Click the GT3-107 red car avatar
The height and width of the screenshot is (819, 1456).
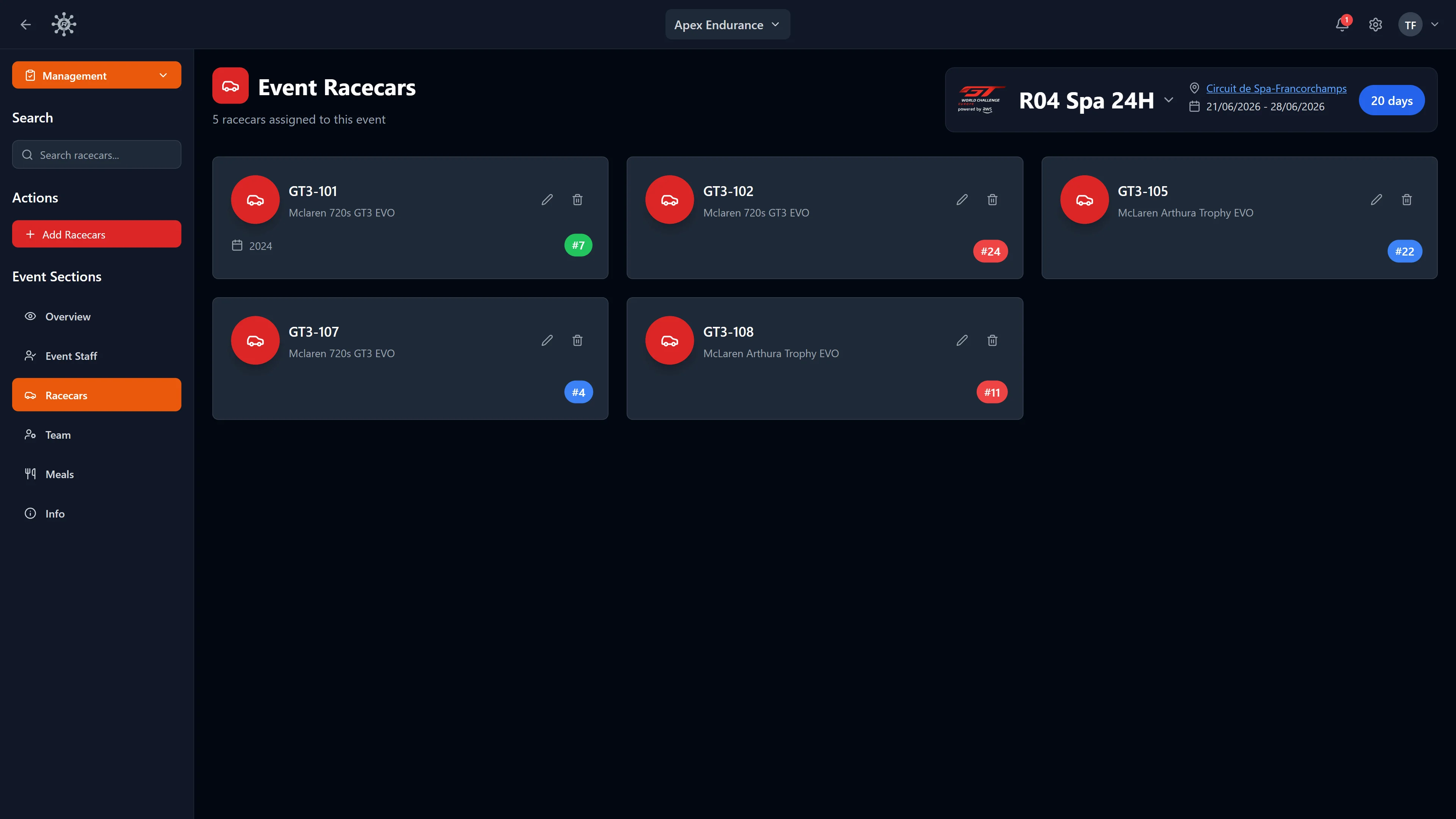[x=255, y=340]
